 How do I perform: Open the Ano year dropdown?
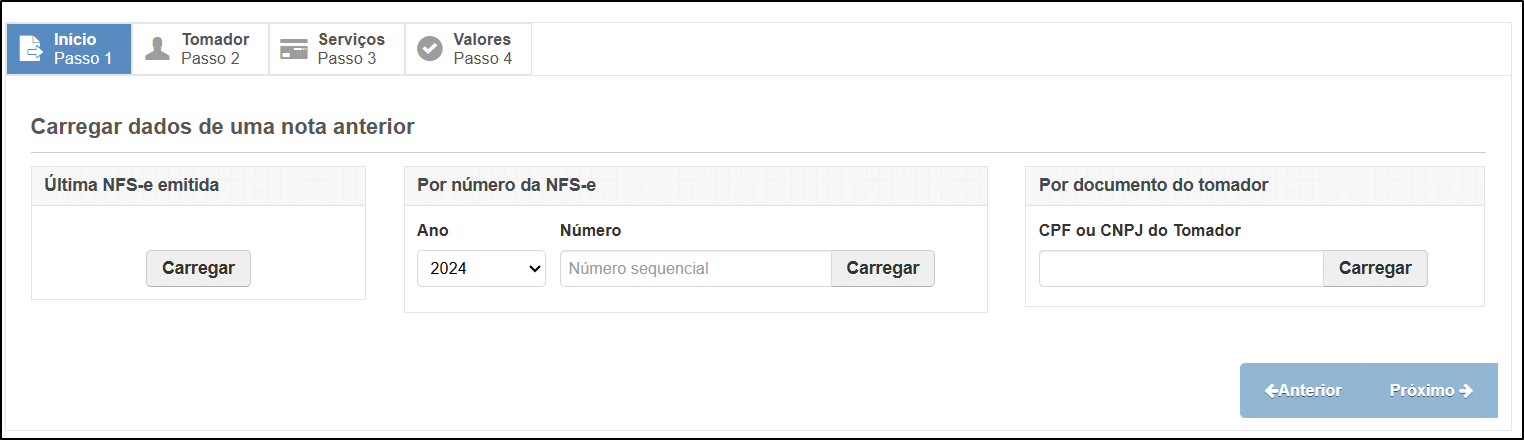[x=481, y=268]
